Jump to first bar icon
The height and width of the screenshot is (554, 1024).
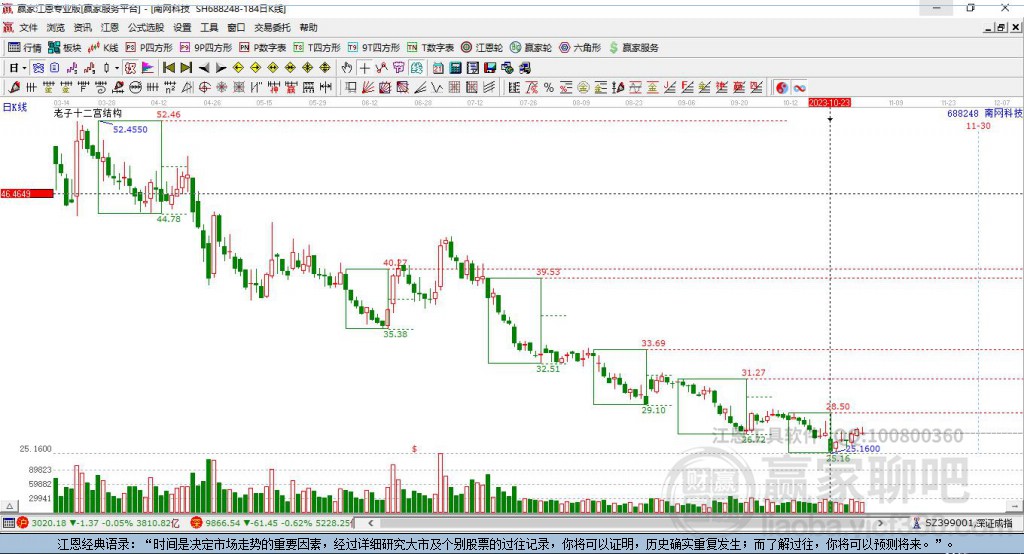coord(168,68)
